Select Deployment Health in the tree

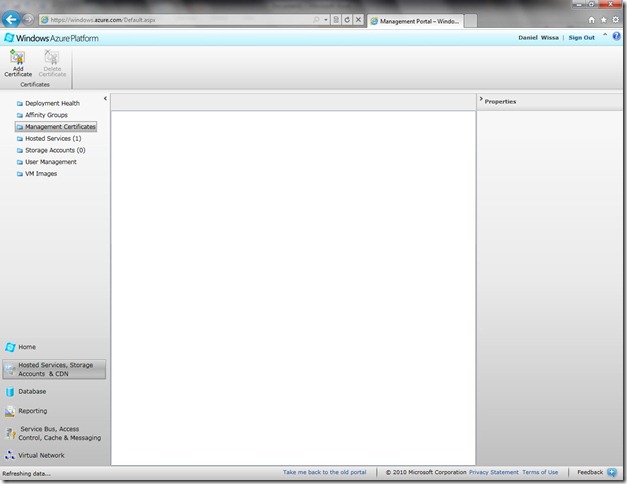coord(52,103)
